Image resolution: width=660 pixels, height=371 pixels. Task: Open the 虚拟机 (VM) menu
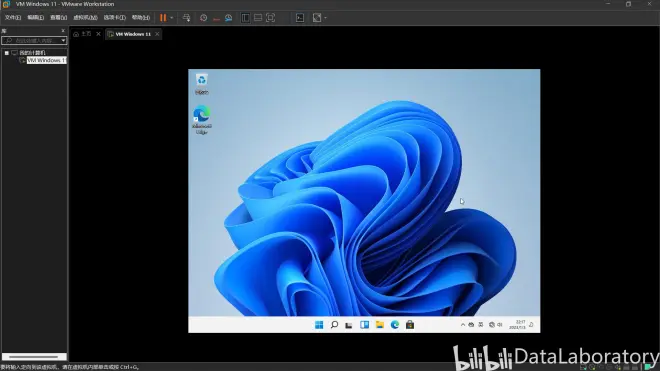pos(85,18)
